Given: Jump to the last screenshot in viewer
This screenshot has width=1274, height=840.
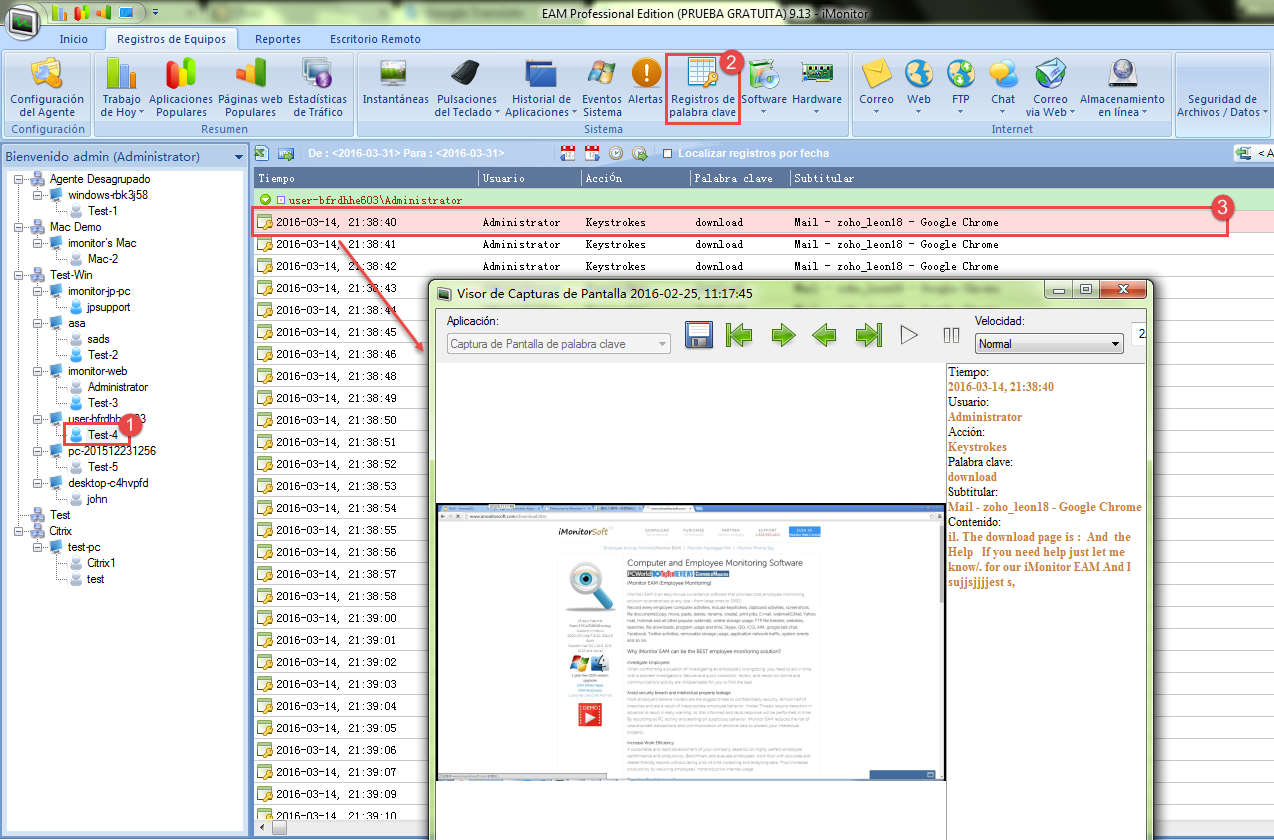Looking at the screenshot, I should 868,335.
